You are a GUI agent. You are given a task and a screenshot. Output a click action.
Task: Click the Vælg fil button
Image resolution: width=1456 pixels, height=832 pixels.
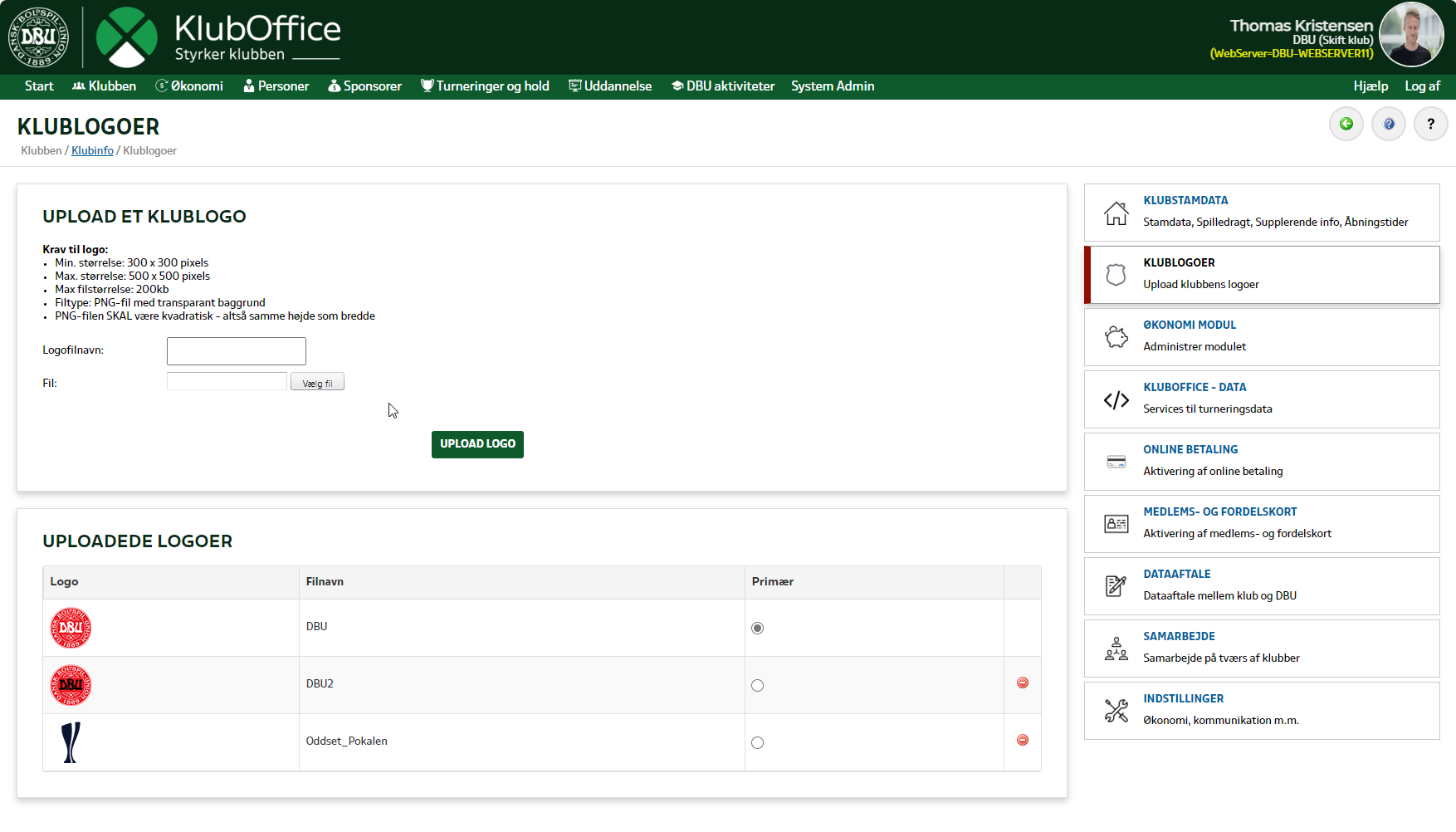(317, 383)
